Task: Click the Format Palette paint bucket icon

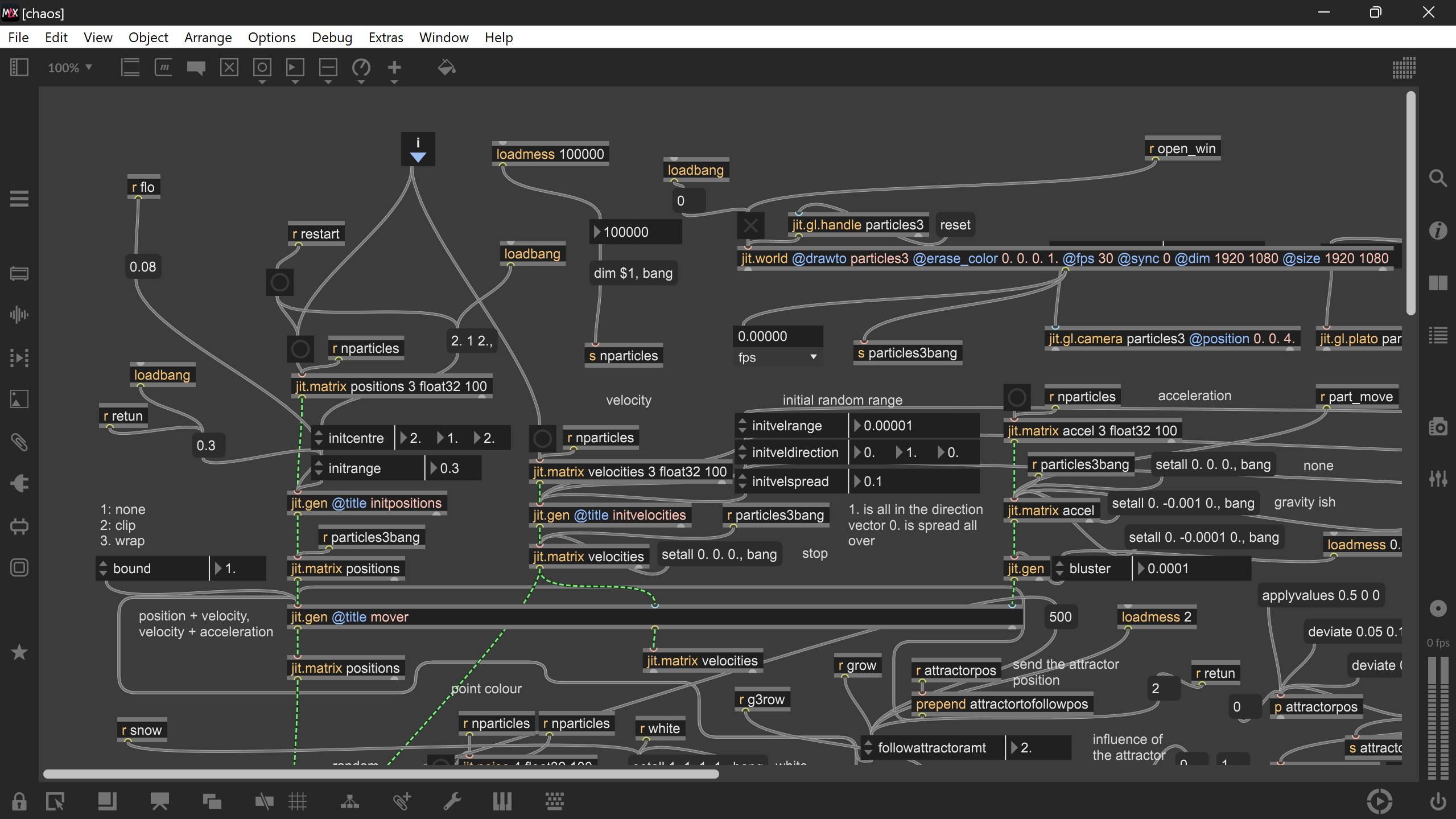Action: (x=446, y=68)
